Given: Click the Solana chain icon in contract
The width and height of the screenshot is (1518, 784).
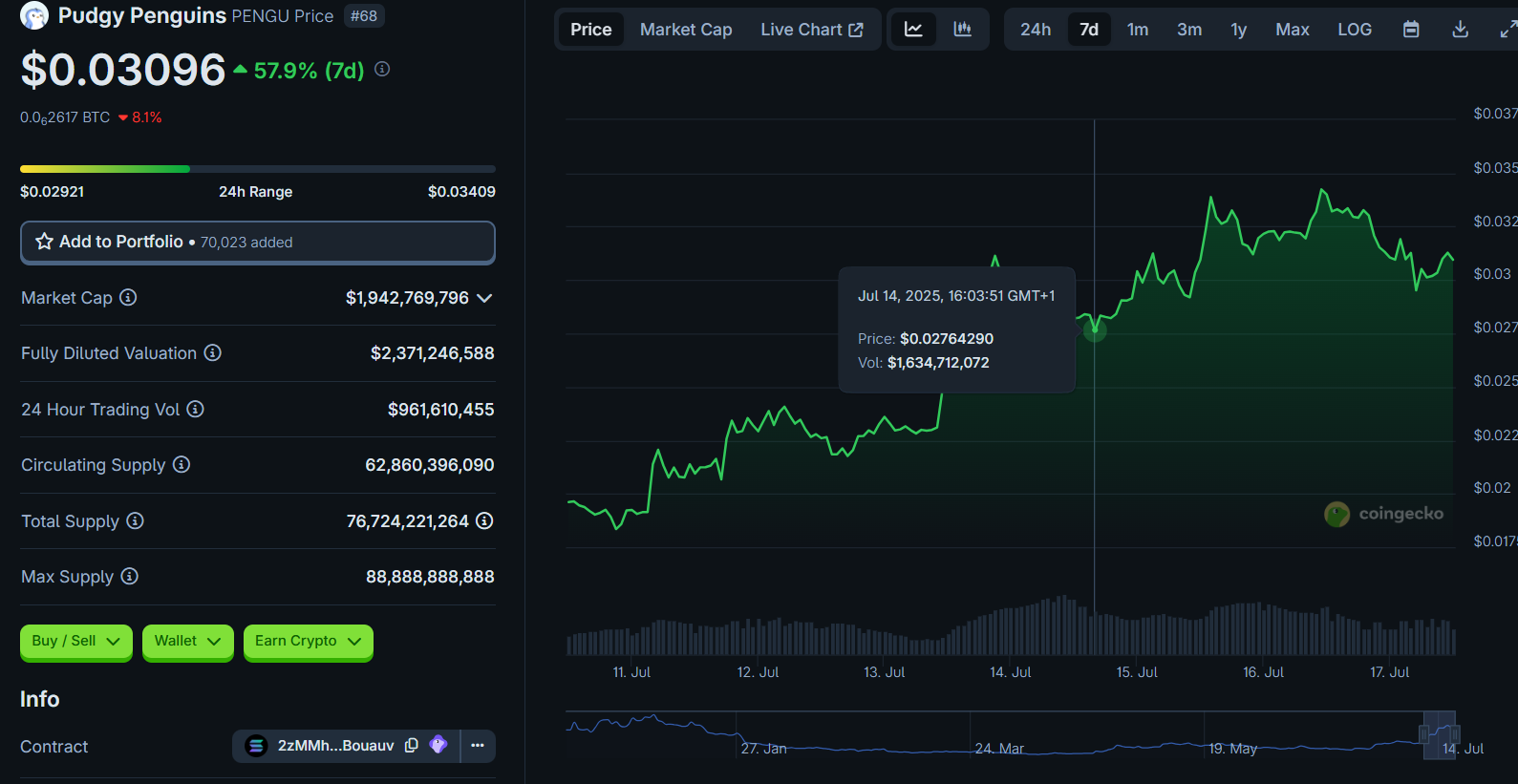Looking at the screenshot, I should tap(256, 746).
